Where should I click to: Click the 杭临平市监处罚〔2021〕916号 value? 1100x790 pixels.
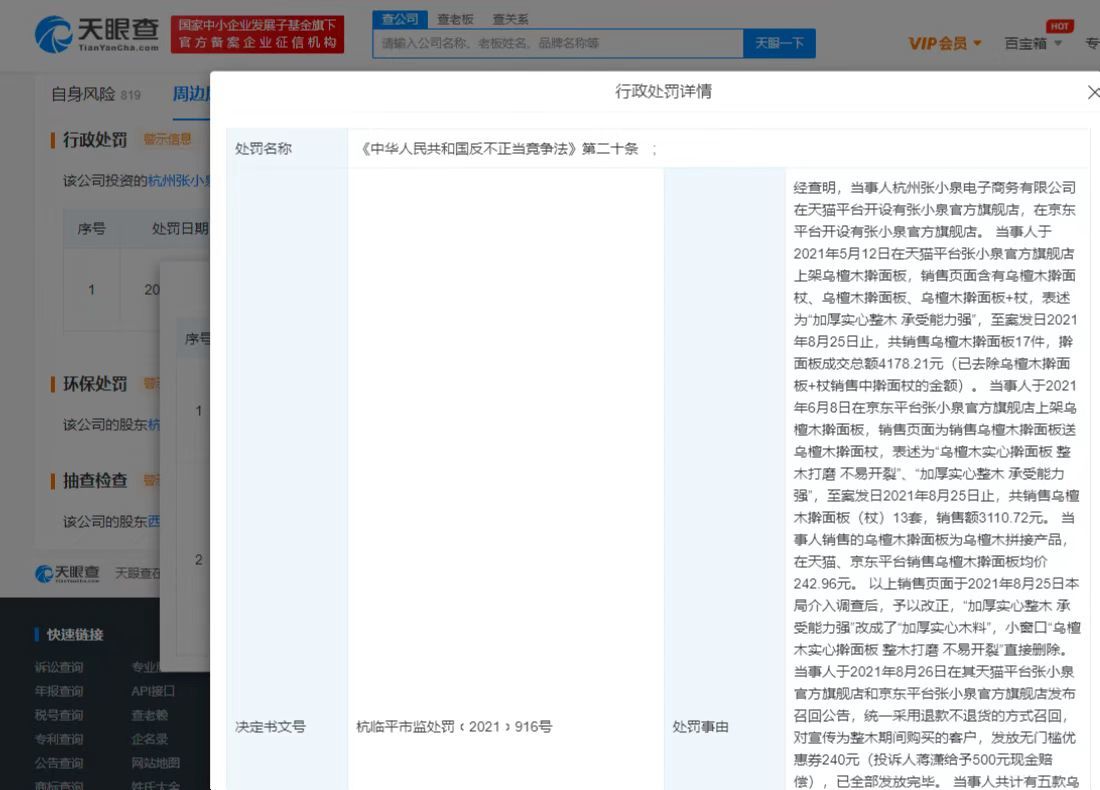point(454,727)
